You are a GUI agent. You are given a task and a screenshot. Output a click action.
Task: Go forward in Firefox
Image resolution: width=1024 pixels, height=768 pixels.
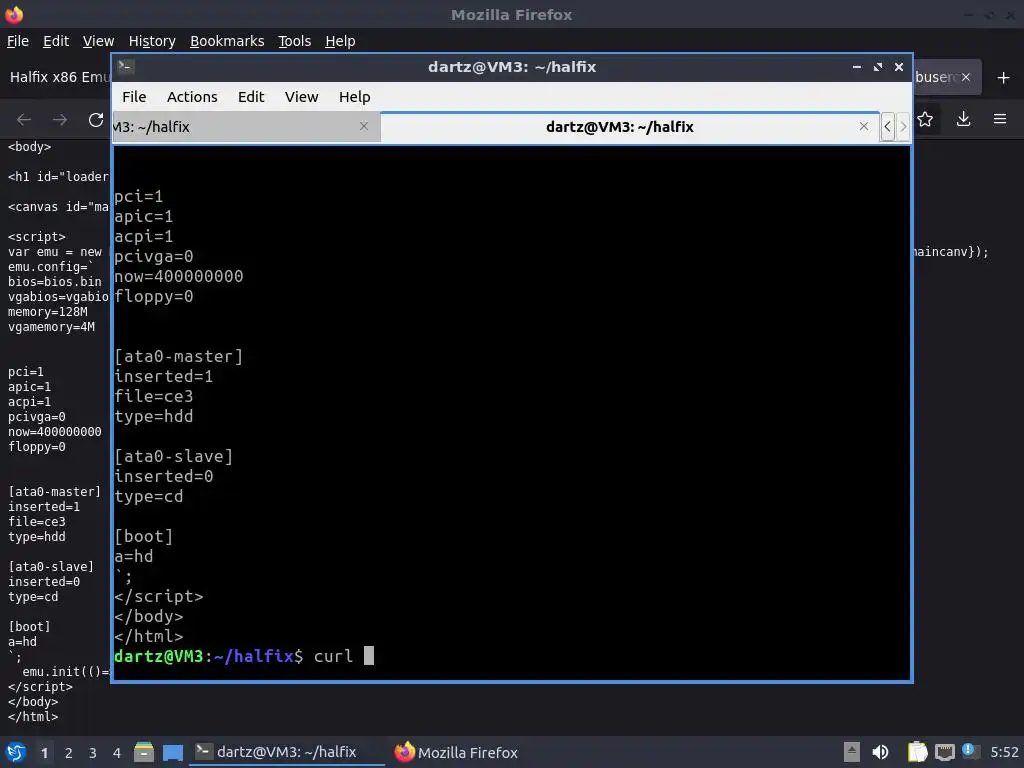pyautogui.click(x=59, y=120)
